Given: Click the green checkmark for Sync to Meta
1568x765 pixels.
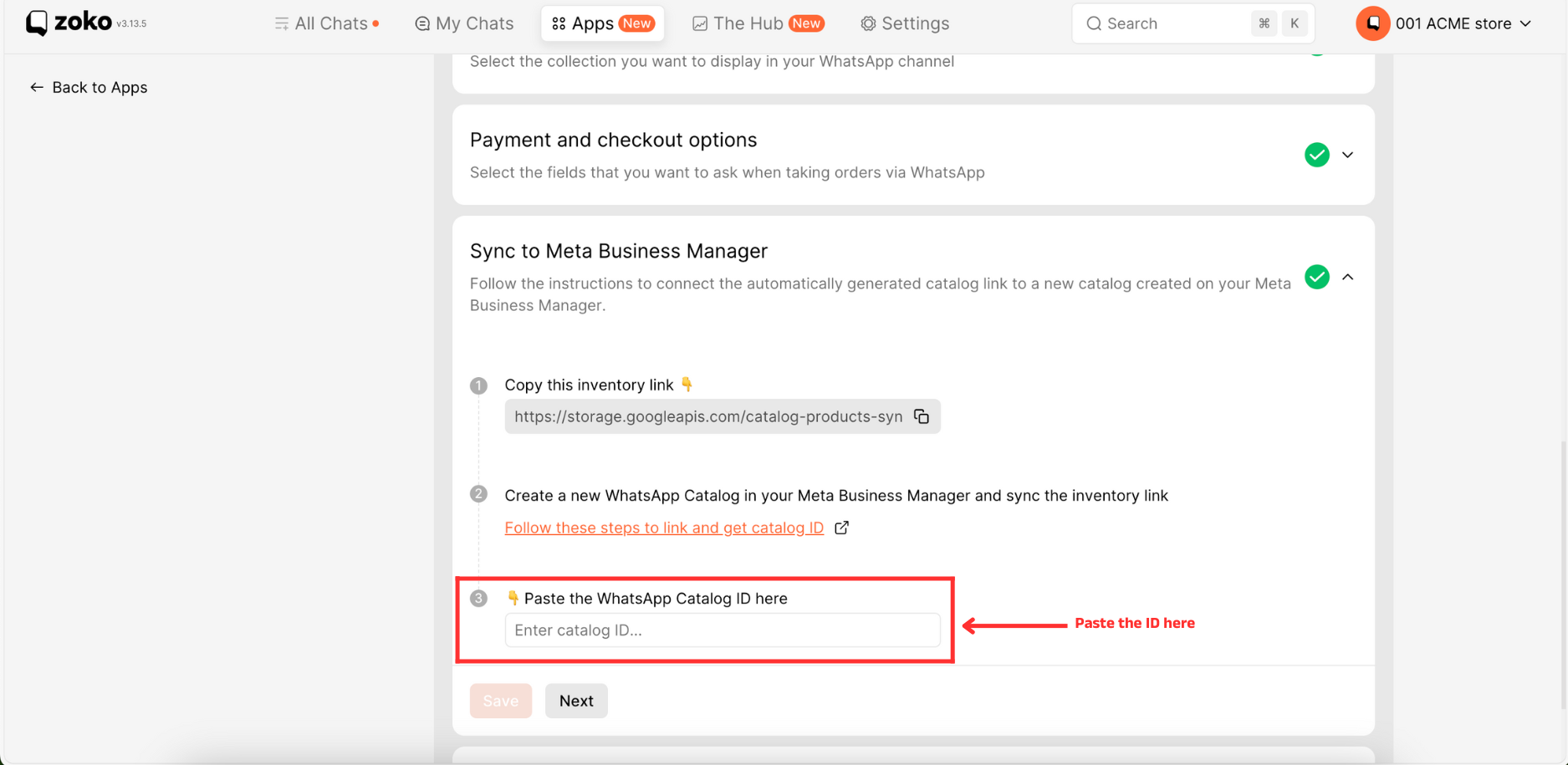Looking at the screenshot, I should tap(1317, 277).
